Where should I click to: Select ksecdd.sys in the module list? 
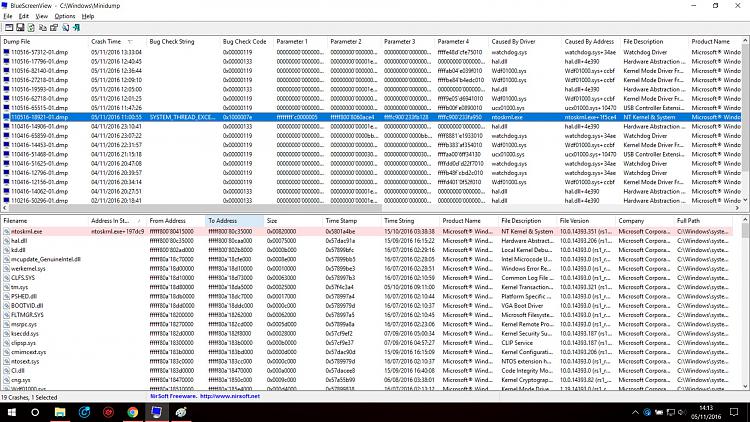pos(24,333)
